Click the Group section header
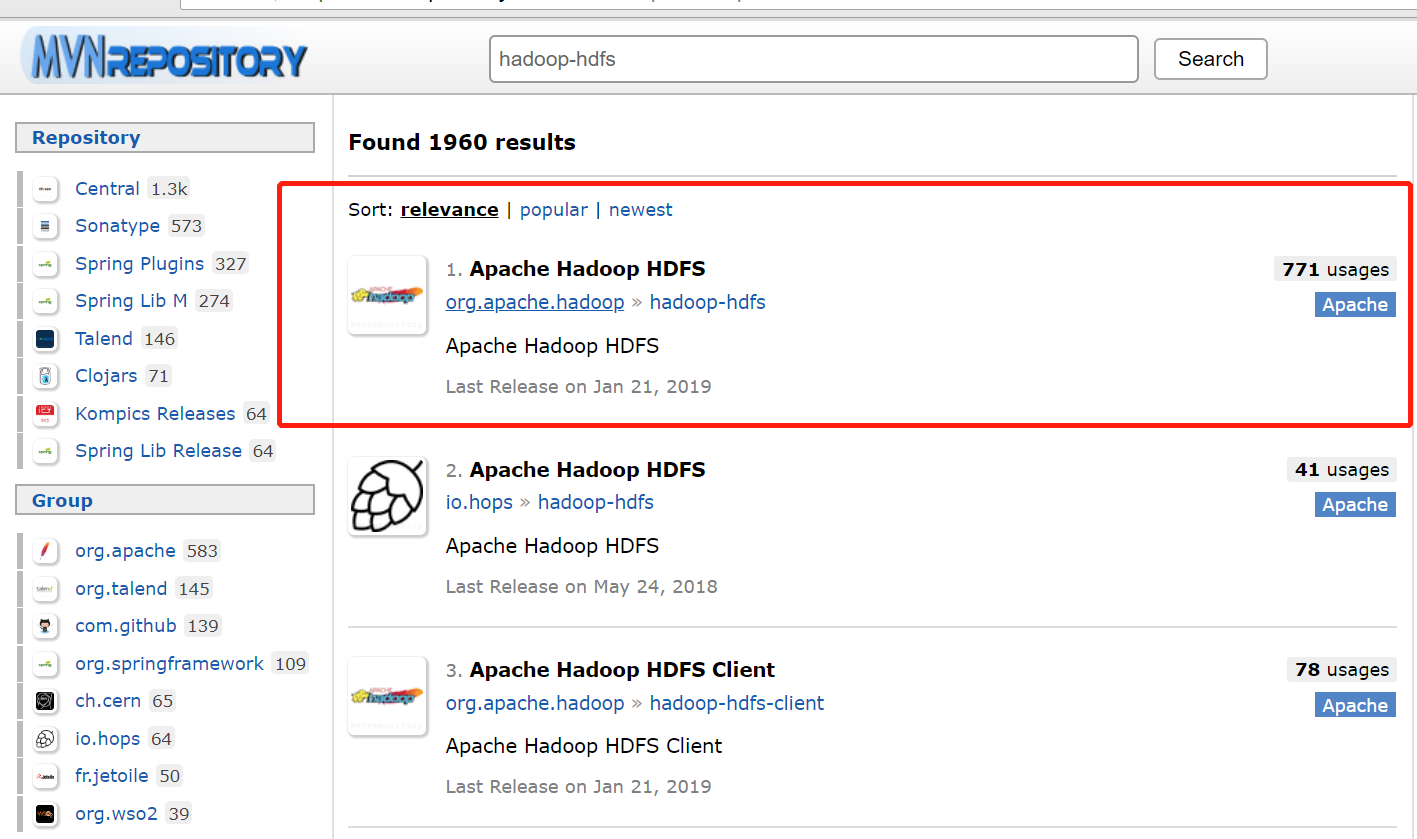This screenshot has height=839, width=1417. 165,500
